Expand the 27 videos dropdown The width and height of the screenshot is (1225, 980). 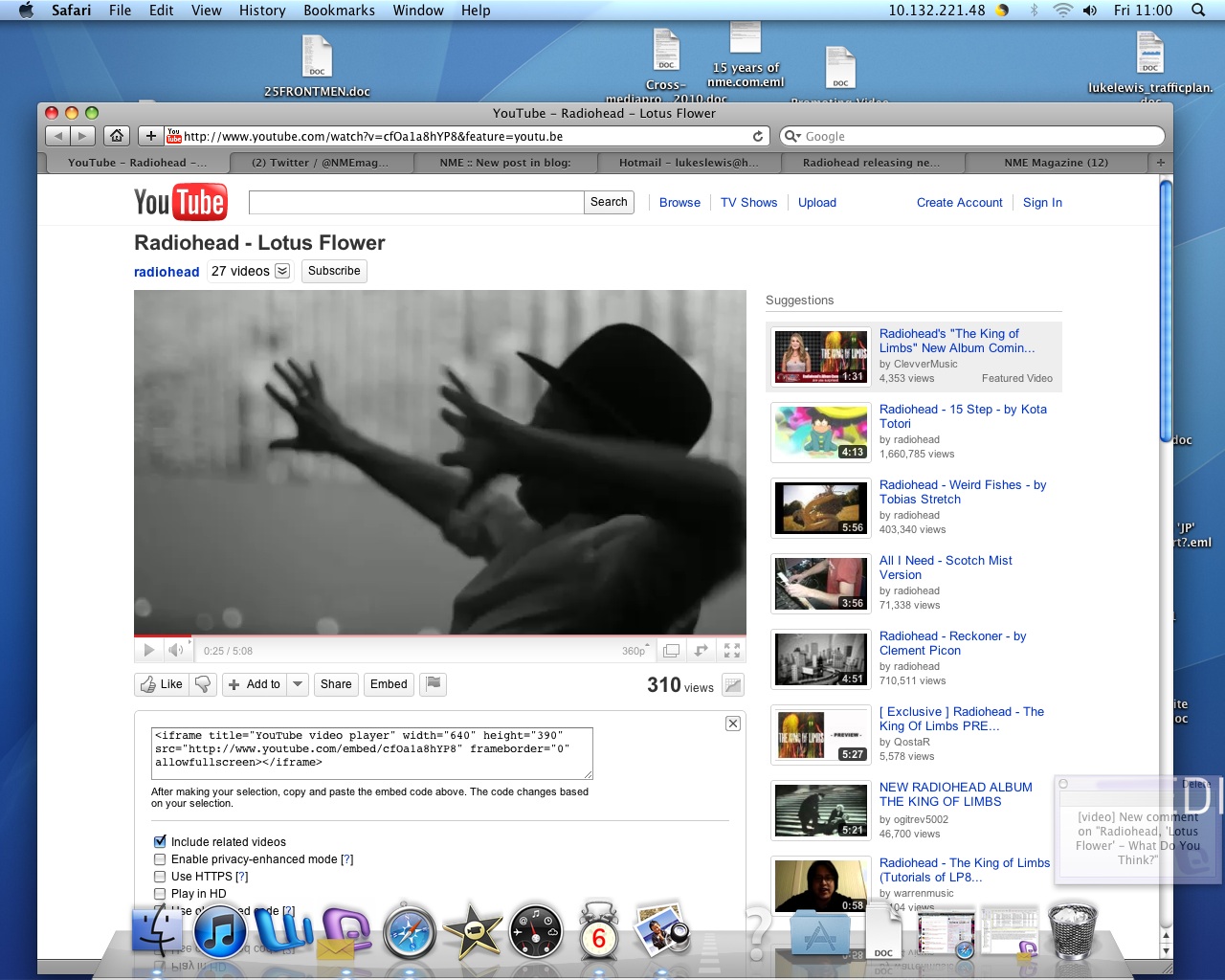coord(282,271)
